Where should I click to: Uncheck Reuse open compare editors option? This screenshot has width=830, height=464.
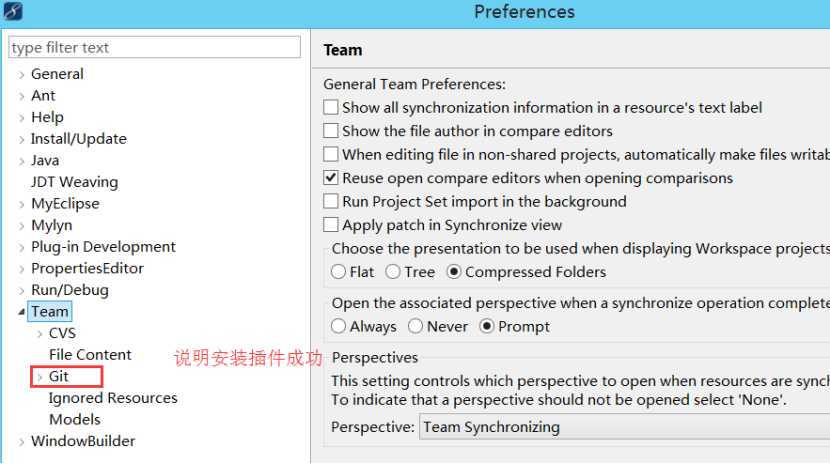(331, 178)
